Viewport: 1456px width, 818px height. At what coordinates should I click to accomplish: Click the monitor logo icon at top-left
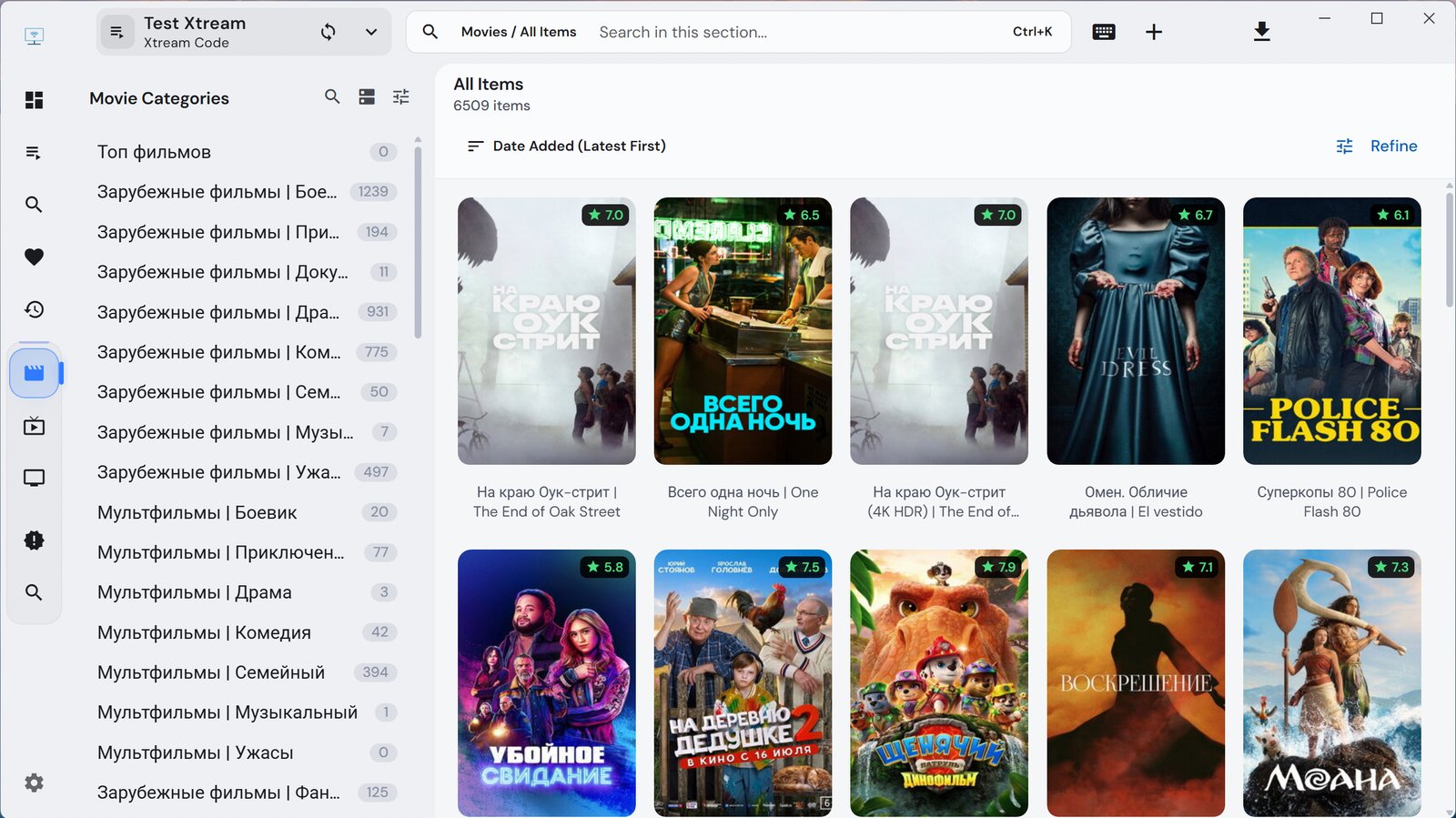click(34, 36)
